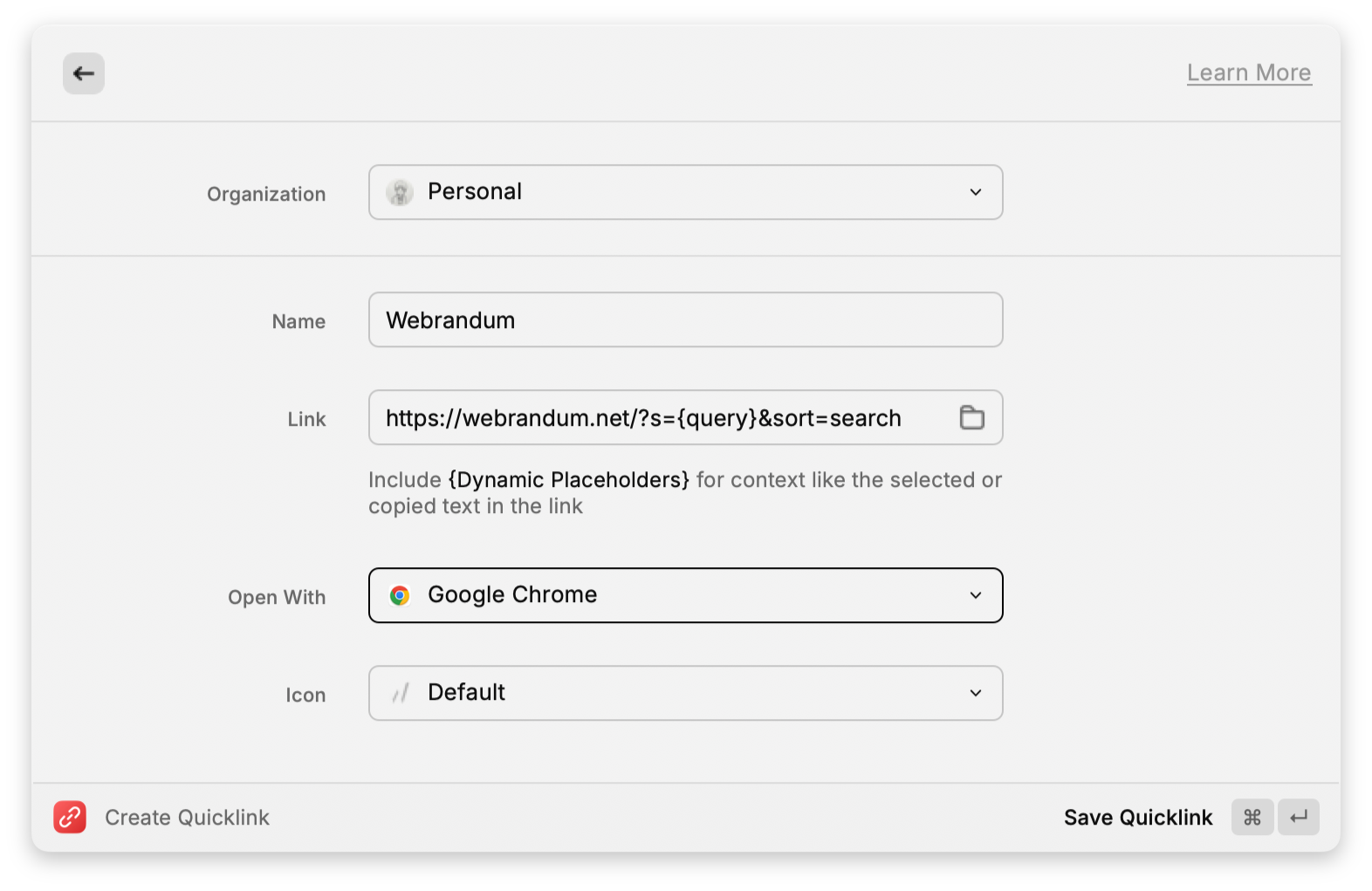Open the Learn More link
Screen dimensions: 1372x891
[x=1248, y=73]
